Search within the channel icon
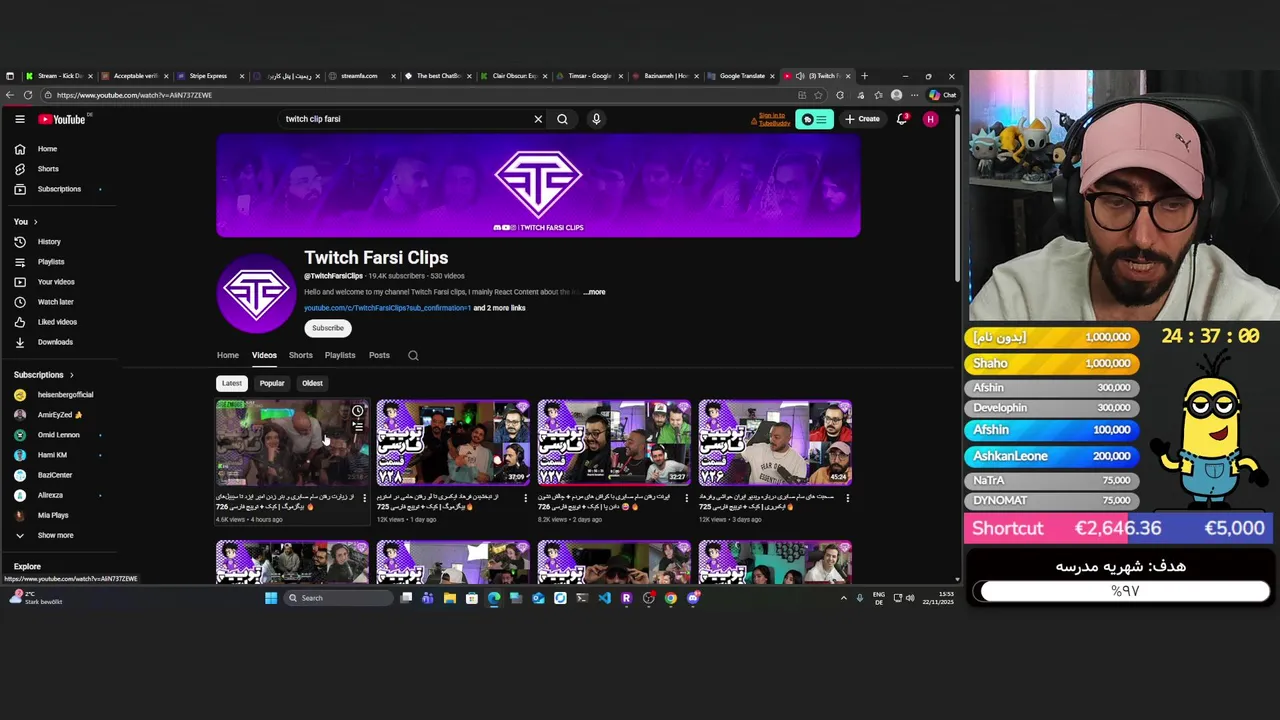Image resolution: width=1280 pixels, height=720 pixels. (x=413, y=355)
